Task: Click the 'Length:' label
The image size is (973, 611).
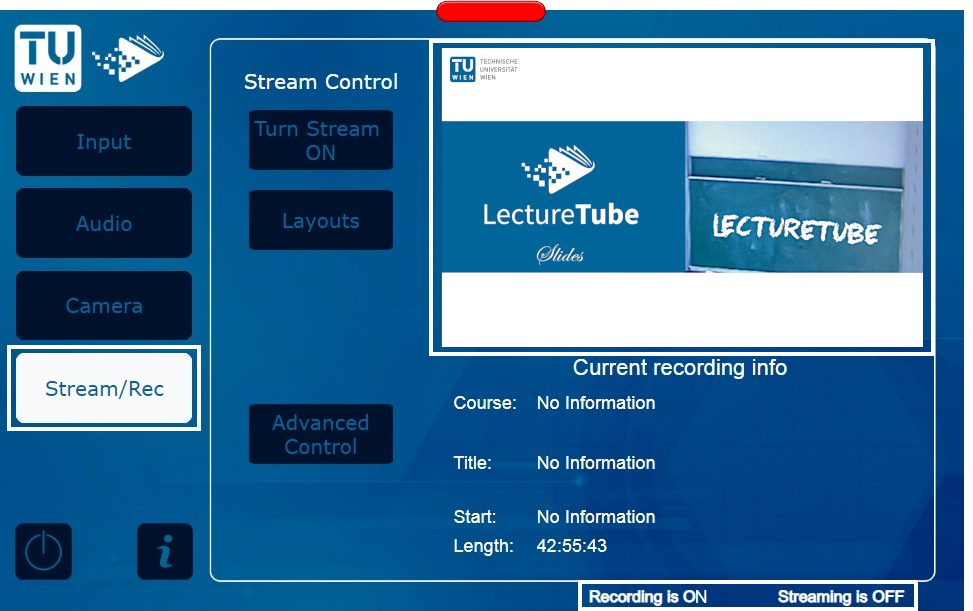Action: [483, 546]
